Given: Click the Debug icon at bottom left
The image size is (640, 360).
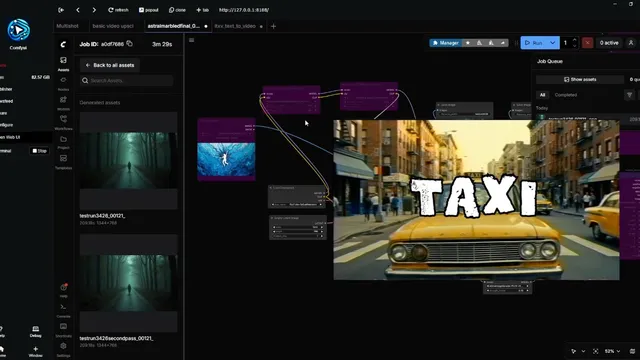Looking at the screenshot, I should pos(36,331).
